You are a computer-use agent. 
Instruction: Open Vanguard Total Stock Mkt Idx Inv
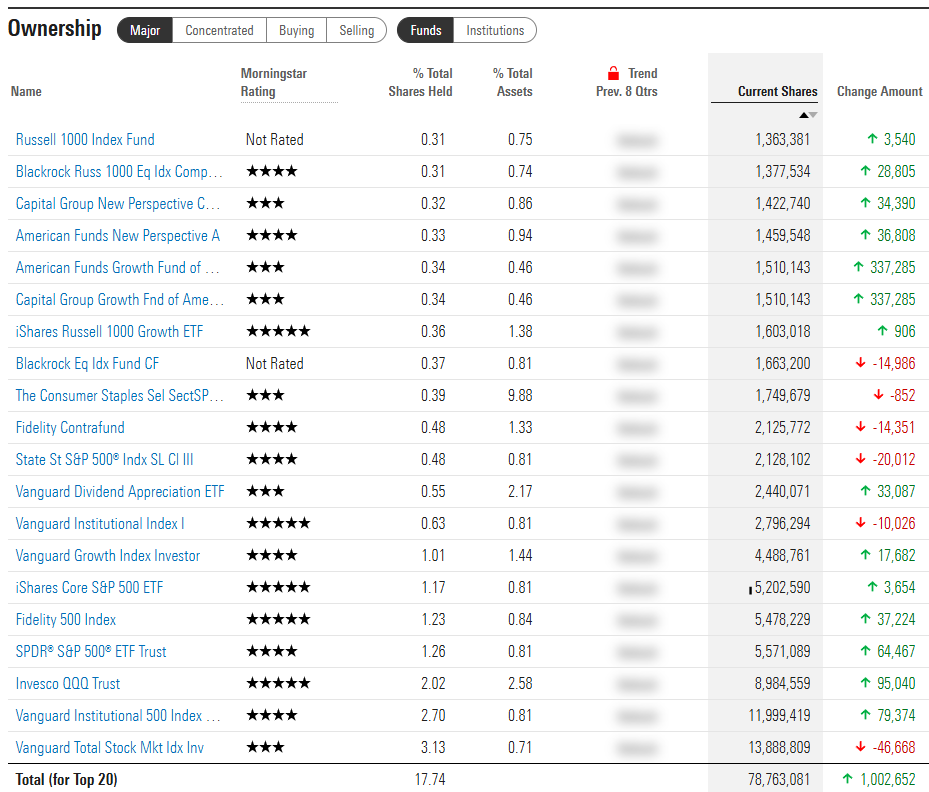pyautogui.click(x=110, y=748)
